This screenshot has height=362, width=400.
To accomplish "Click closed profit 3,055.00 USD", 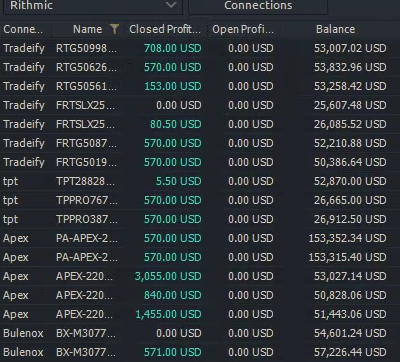I will pyautogui.click(x=168, y=276).
